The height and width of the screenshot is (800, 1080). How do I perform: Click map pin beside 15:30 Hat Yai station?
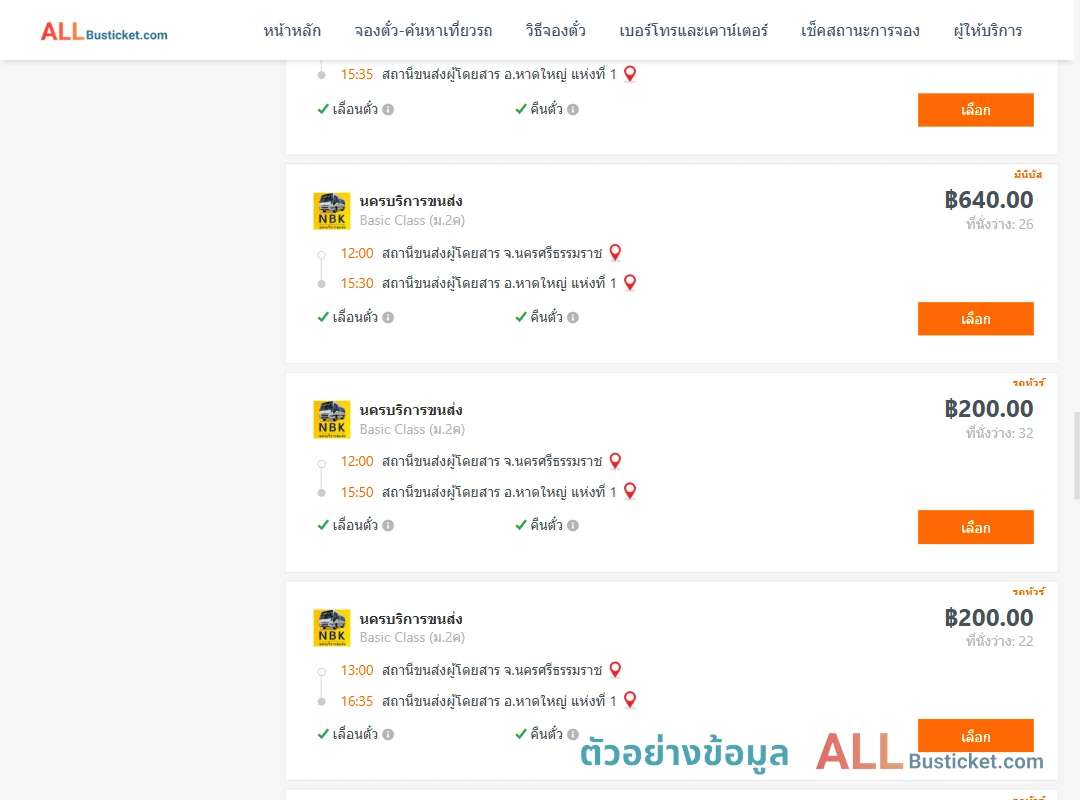pos(630,283)
